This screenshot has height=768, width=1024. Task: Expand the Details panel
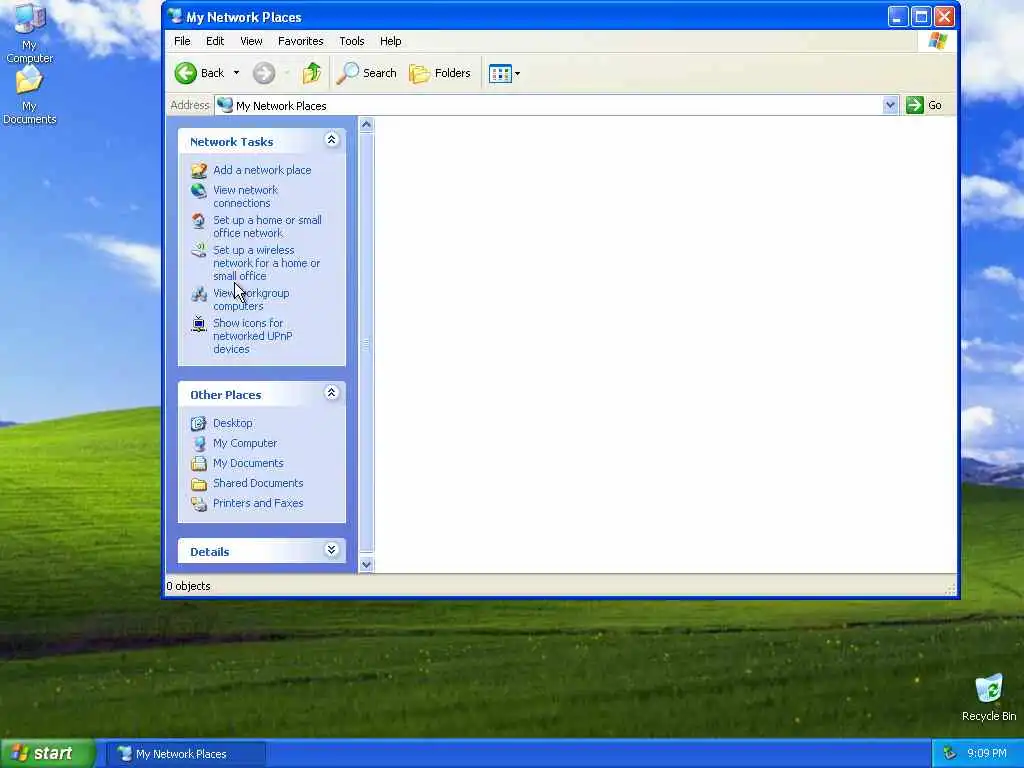(x=331, y=550)
